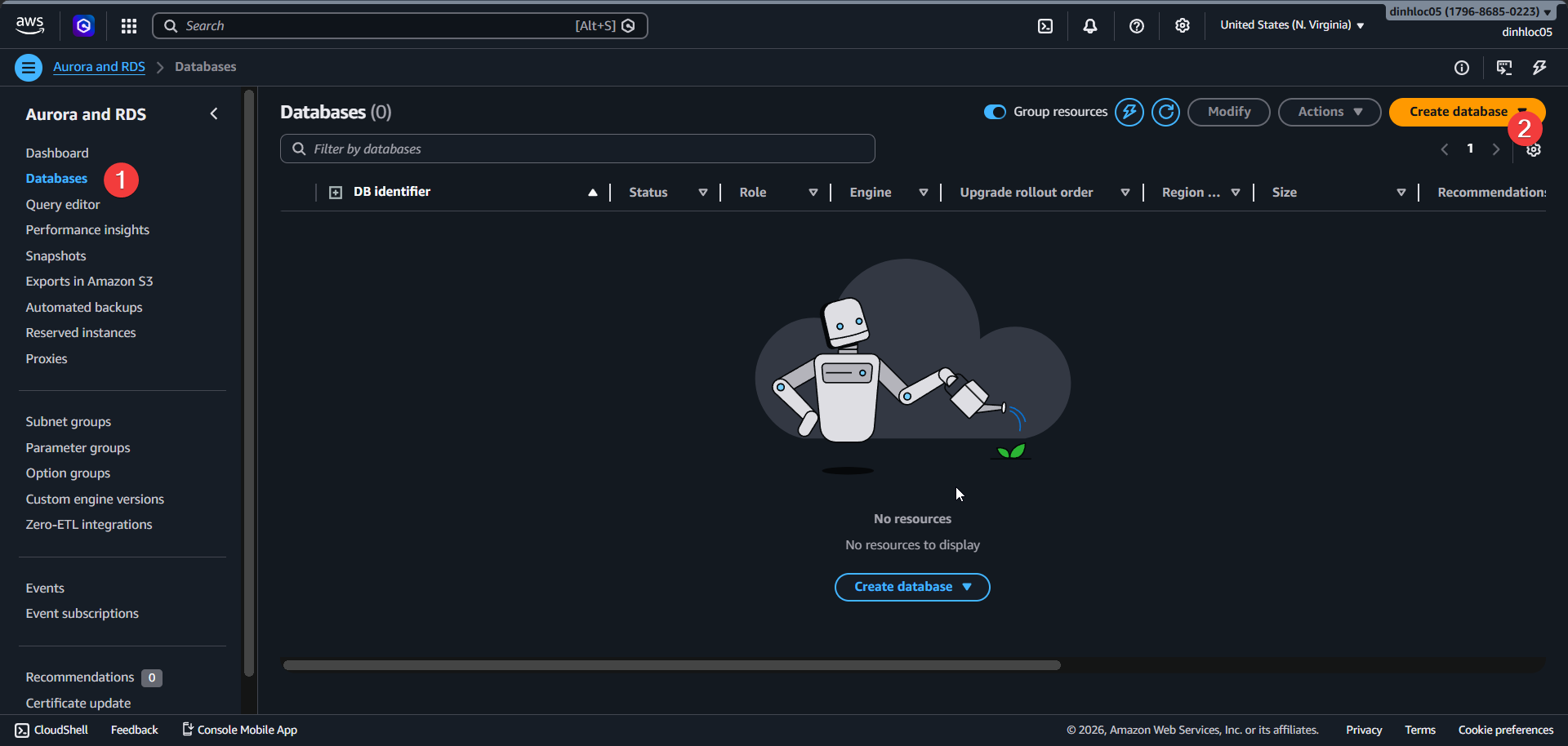The image size is (1568, 746).
Task: Open CloudShell from the top navigation bar
Action: point(1046,26)
